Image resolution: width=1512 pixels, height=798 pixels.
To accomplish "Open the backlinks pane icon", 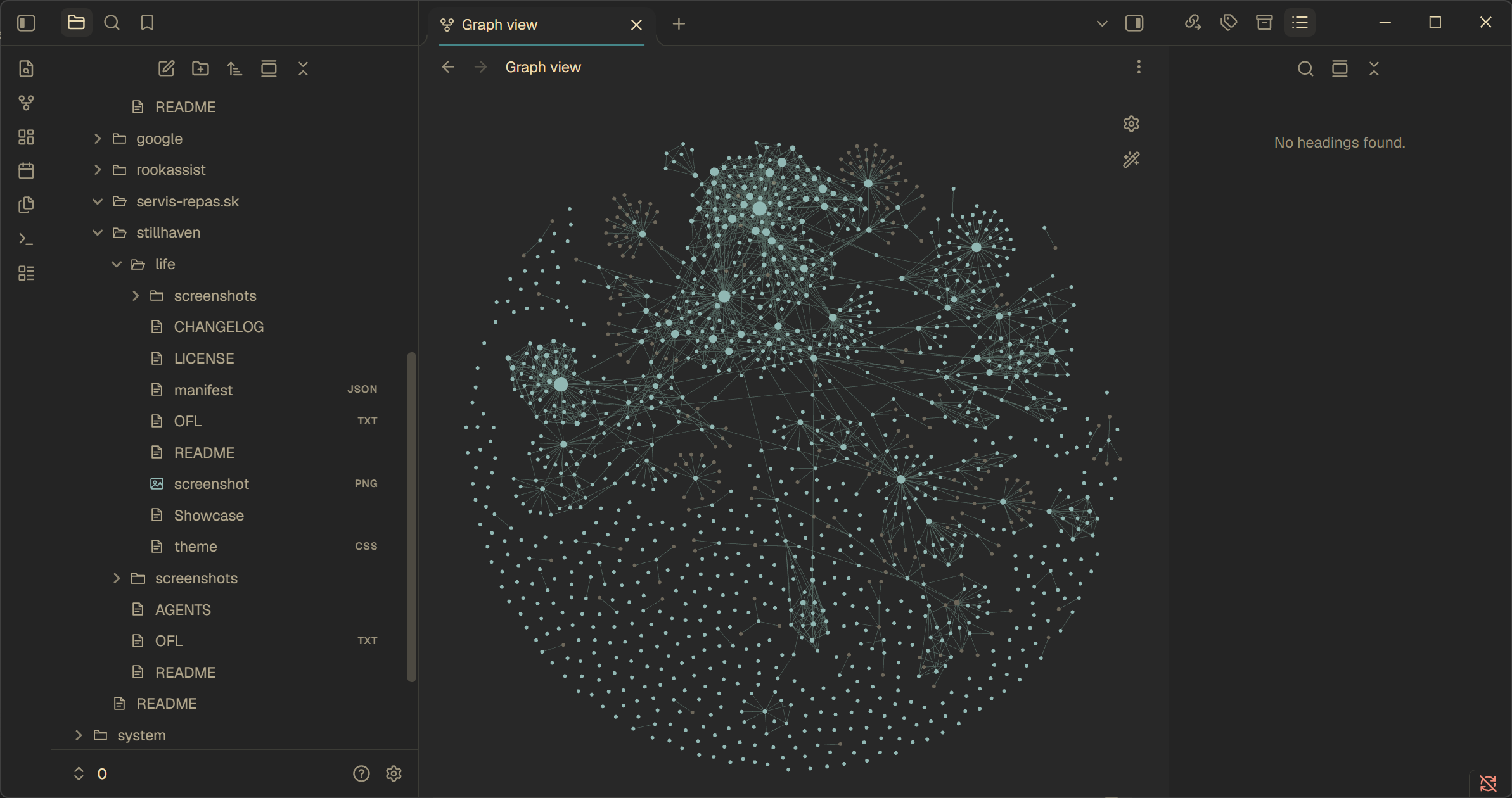I will coord(1193,23).
